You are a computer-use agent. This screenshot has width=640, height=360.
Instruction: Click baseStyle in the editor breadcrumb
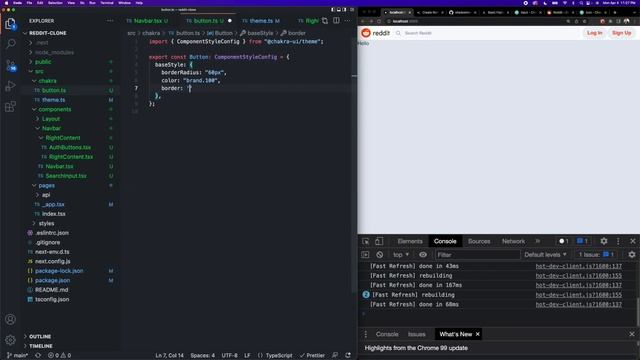(260, 33)
